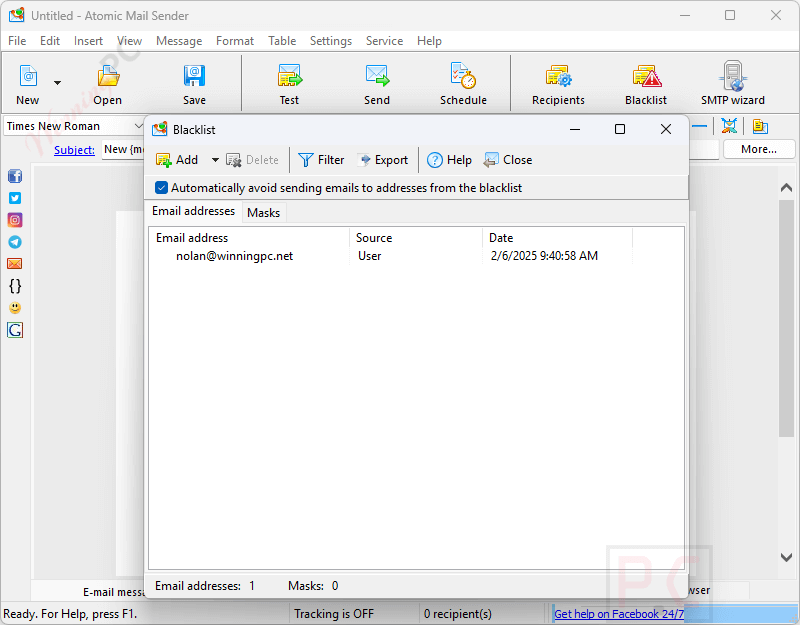Image resolution: width=800 pixels, height=625 pixels.
Task: Click the Instagram sidebar icon
Action: point(15,220)
